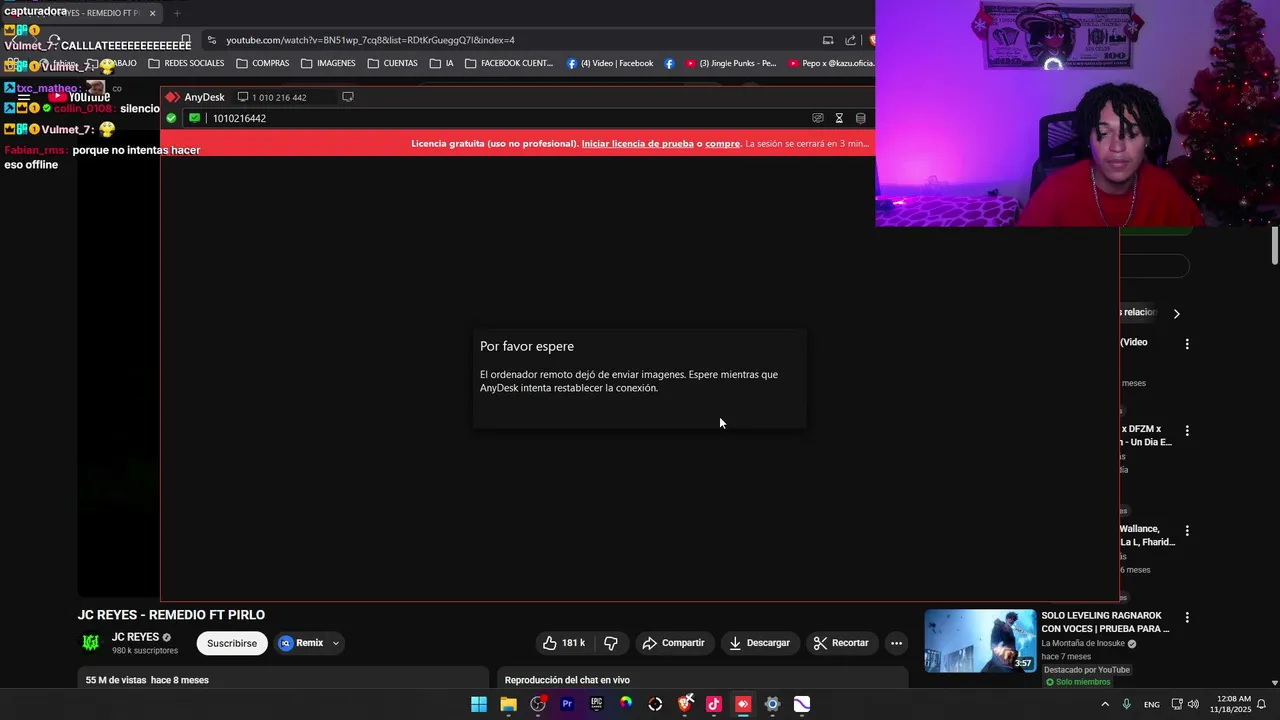Open Epic Games Launcher from taskbar

pyautogui.click(x=596, y=704)
